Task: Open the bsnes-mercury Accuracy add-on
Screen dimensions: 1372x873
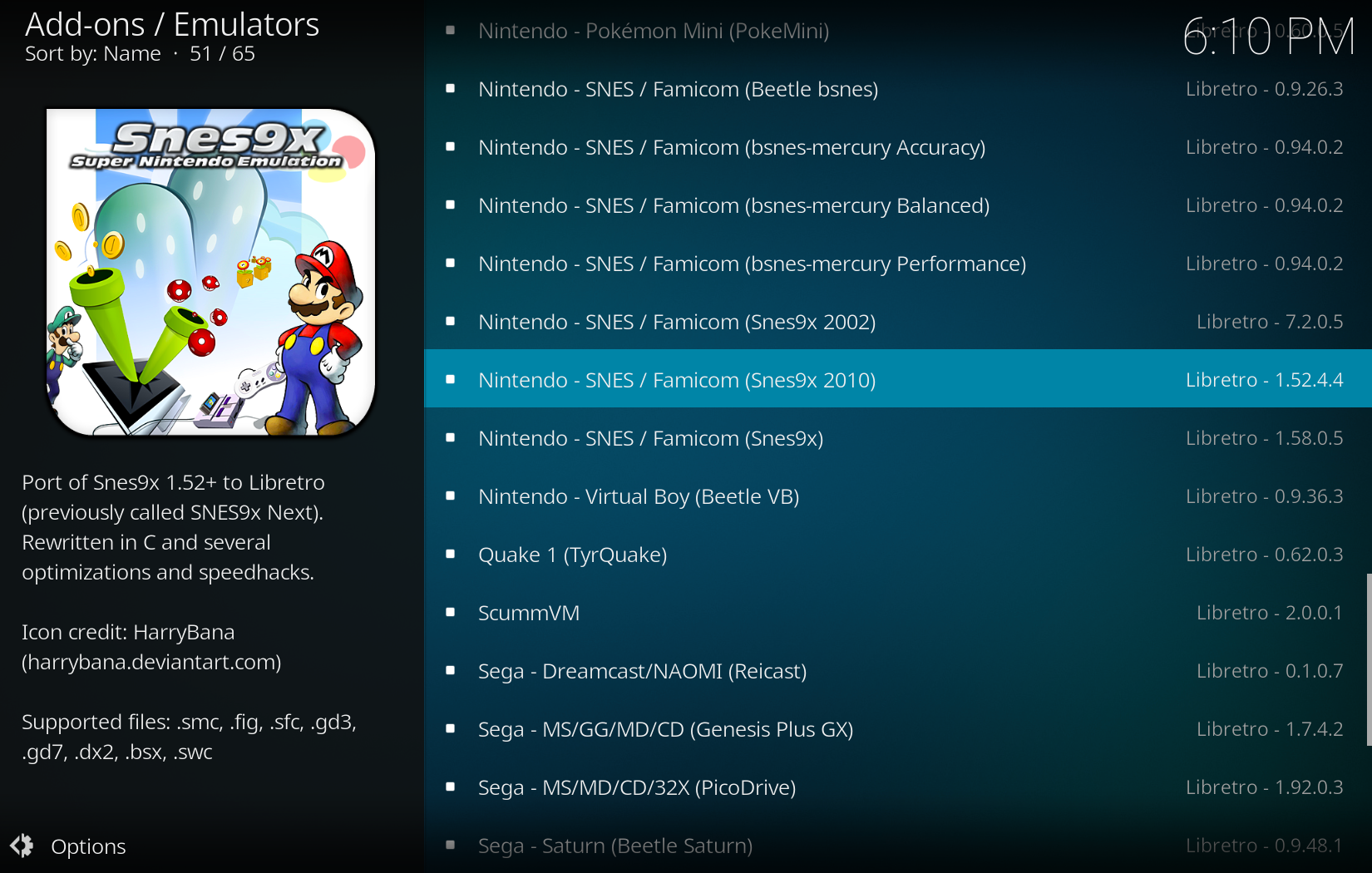Action: coord(898,147)
